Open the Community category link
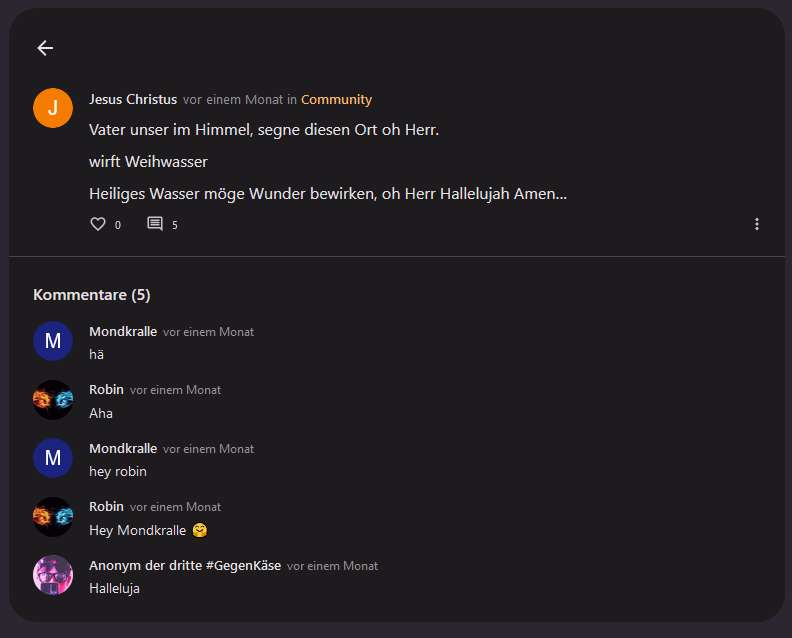Image resolution: width=792 pixels, height=638 pixels. click(336, 100)
